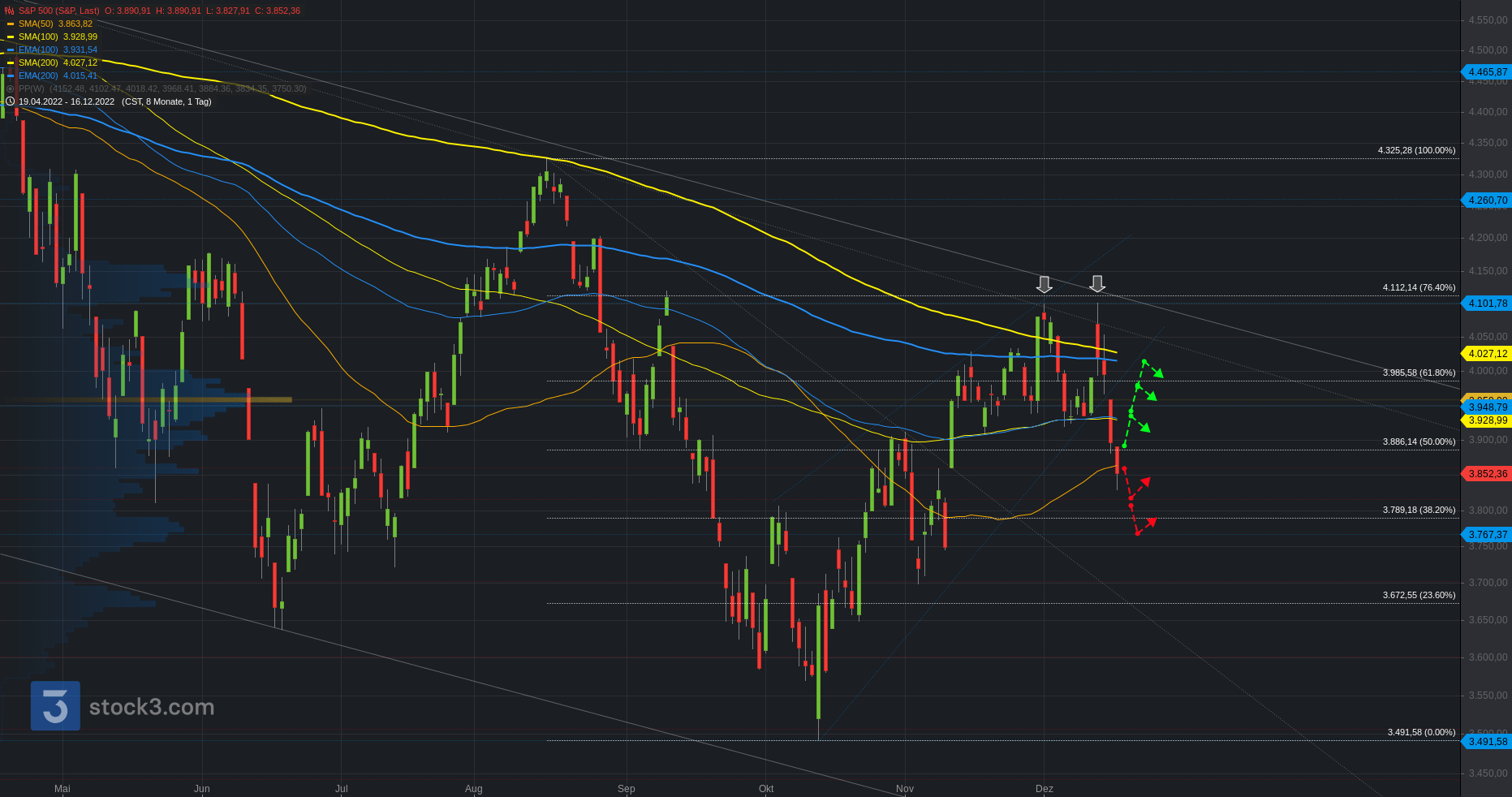Click the red 3.852,36 current price tag
Viewport: 1512px width, 797px height.
click(1487, 474)
